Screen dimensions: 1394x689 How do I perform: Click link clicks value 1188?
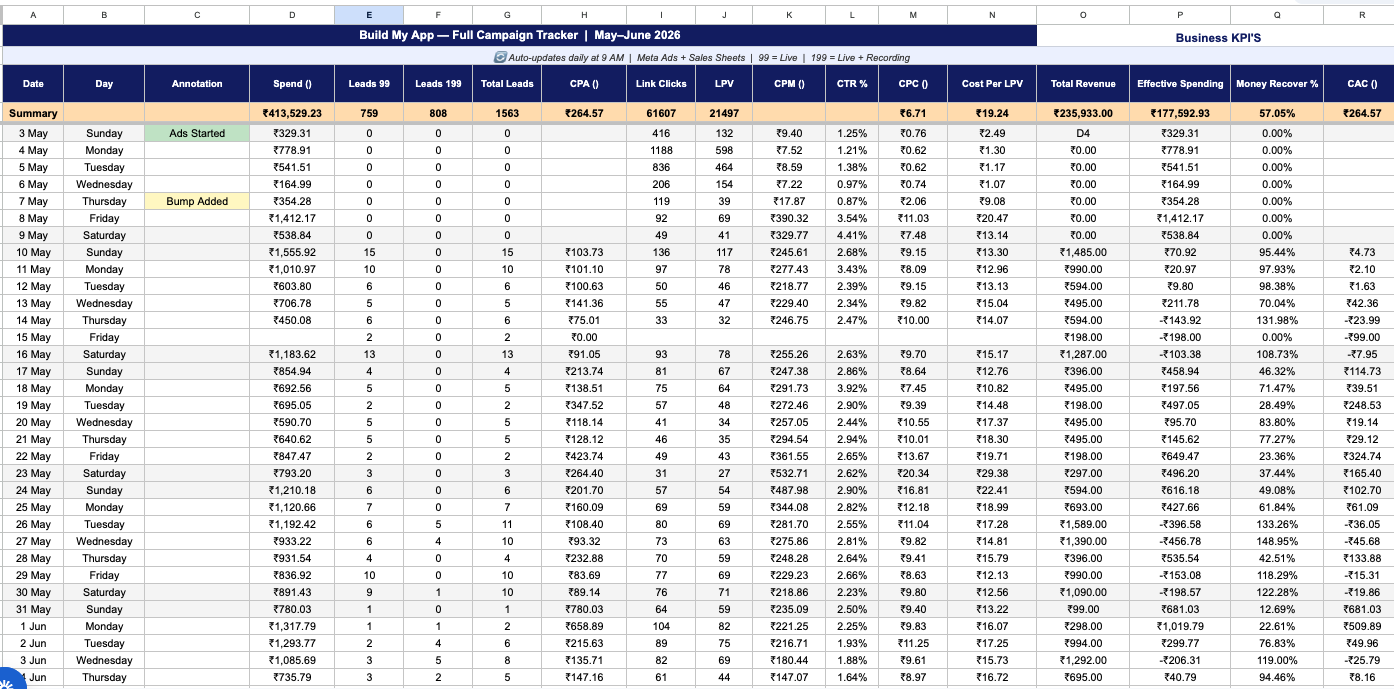tap(661, 150)
